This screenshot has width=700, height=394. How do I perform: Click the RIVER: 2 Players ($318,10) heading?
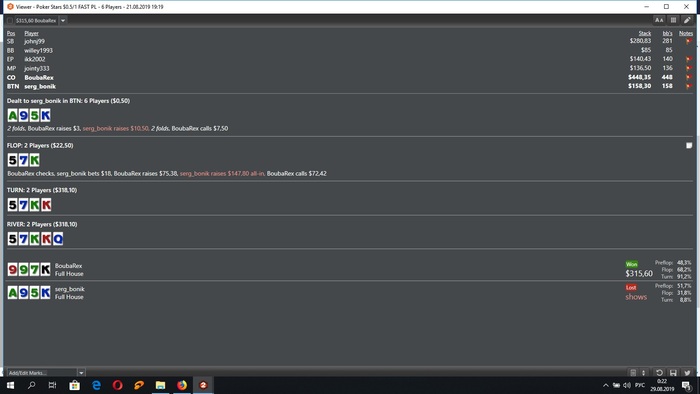pyautogui.click(x=42, y=224)
